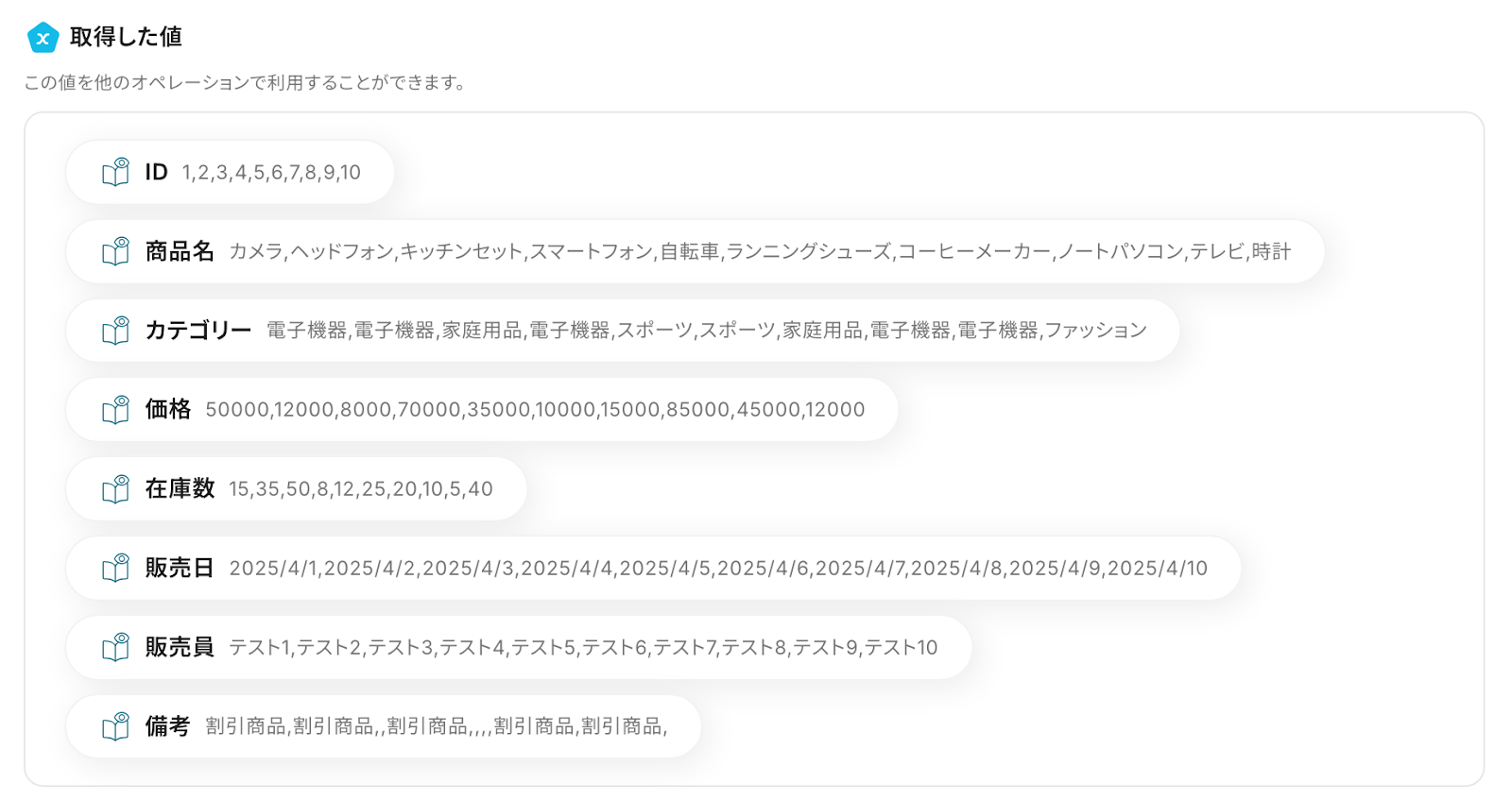Screen dimensions: 1512x800
Task: Click the book icon next to カテゴリー
Action: coord(115,331)
